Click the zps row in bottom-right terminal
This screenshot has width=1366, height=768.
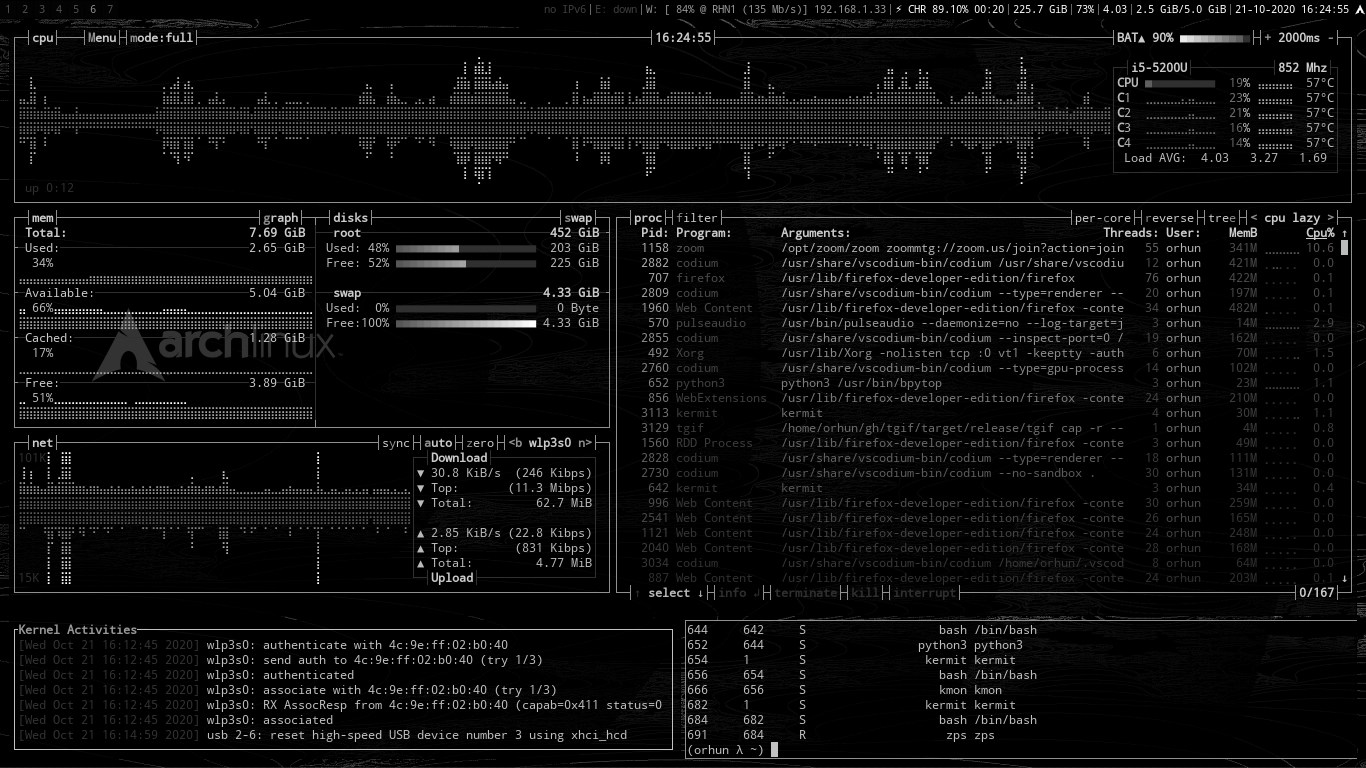point(840,735)
